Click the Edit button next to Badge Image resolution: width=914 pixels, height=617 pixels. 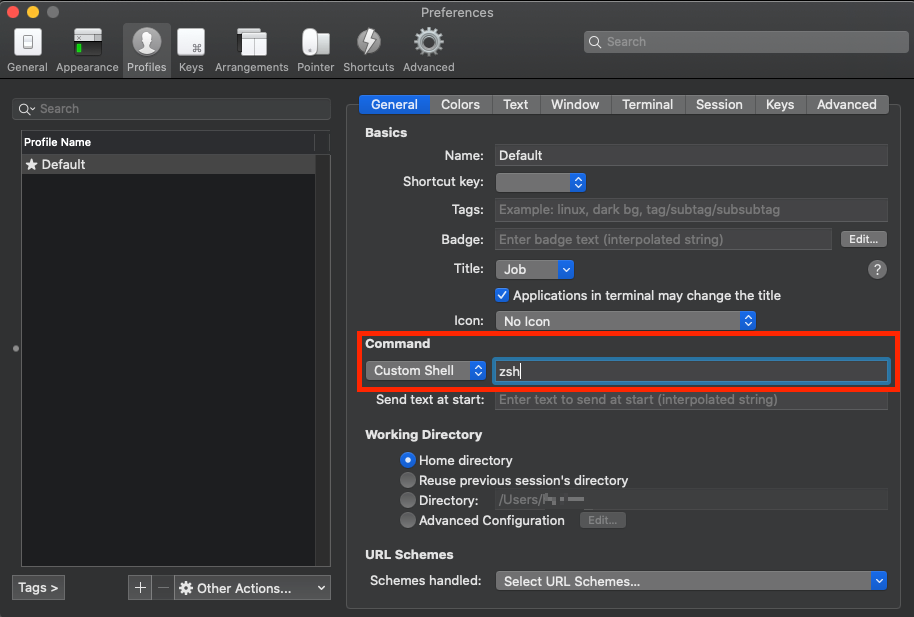(x=863, y=239)
